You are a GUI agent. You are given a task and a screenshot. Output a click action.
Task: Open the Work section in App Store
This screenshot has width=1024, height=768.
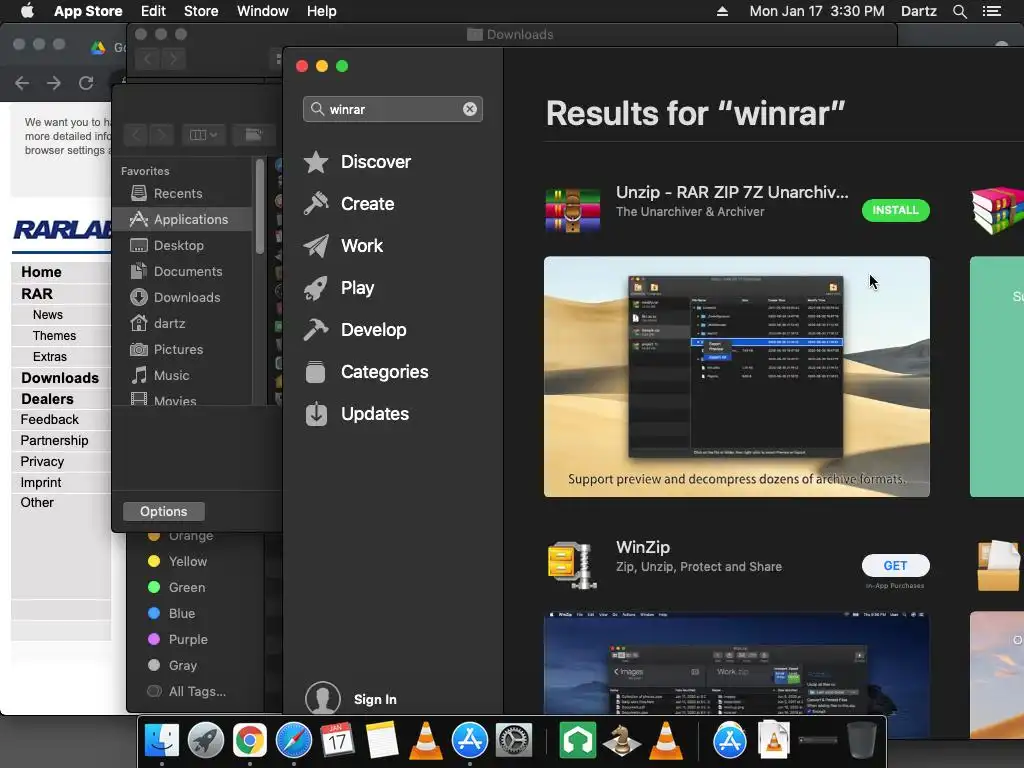tap(344, 246)
